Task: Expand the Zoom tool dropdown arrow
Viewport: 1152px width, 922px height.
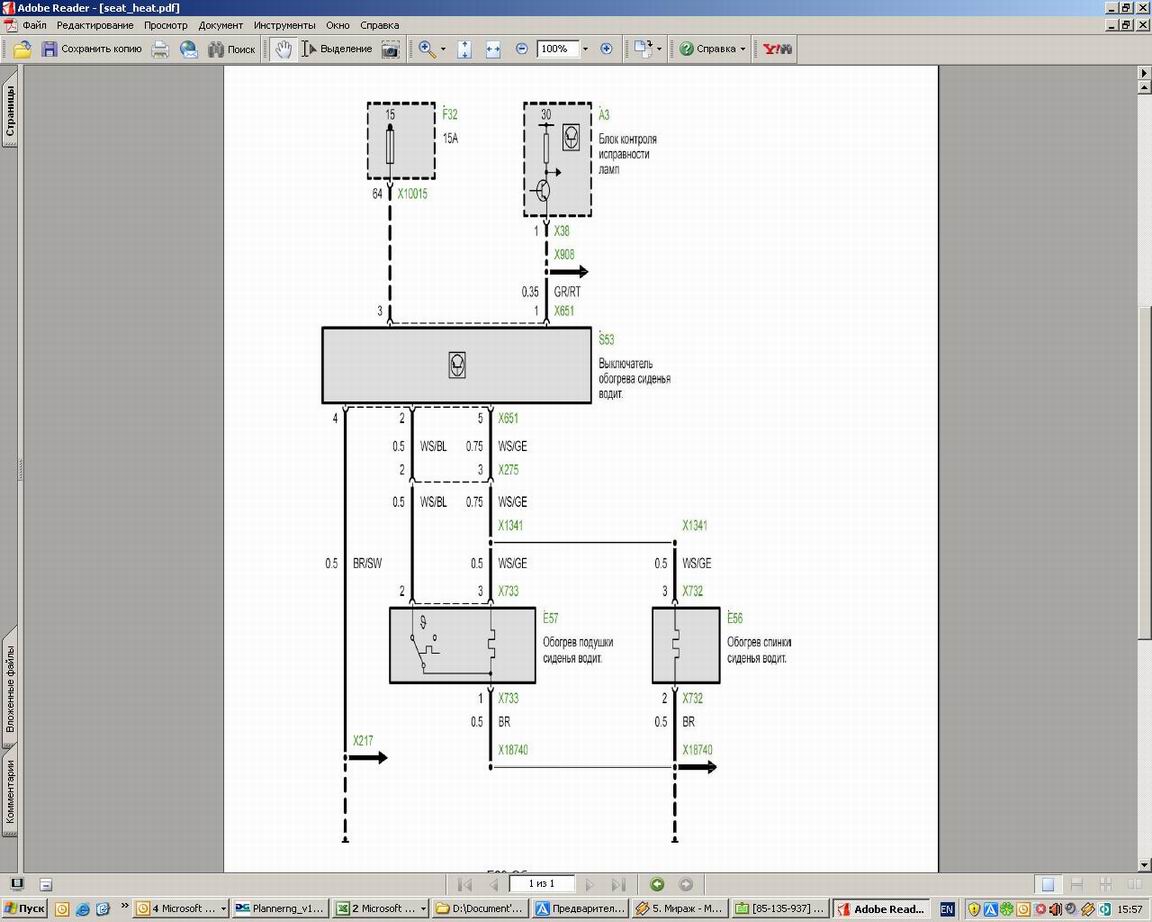Action: click(x=443, y=49)
